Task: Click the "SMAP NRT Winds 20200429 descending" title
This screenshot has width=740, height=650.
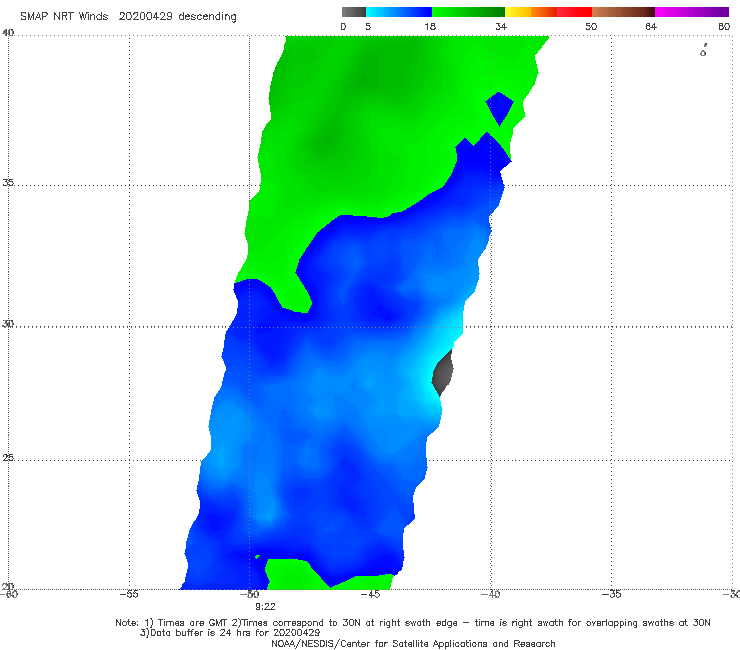Action: point(128,17)
